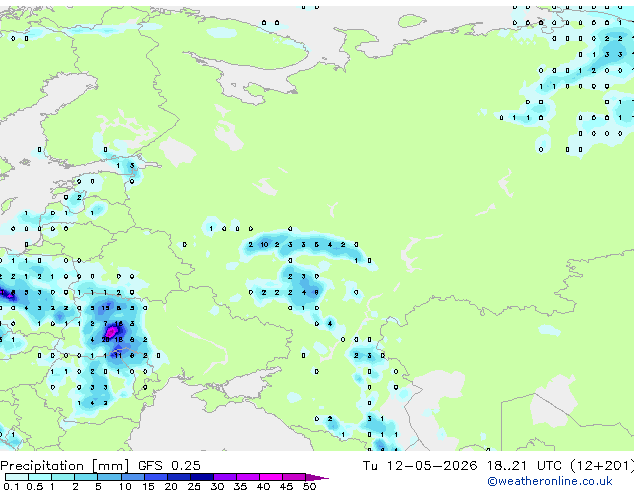This screenshot has height=490, width=634.
Task: Pick the 45–50 mm legend color swatch
Action: click(294, 477)
